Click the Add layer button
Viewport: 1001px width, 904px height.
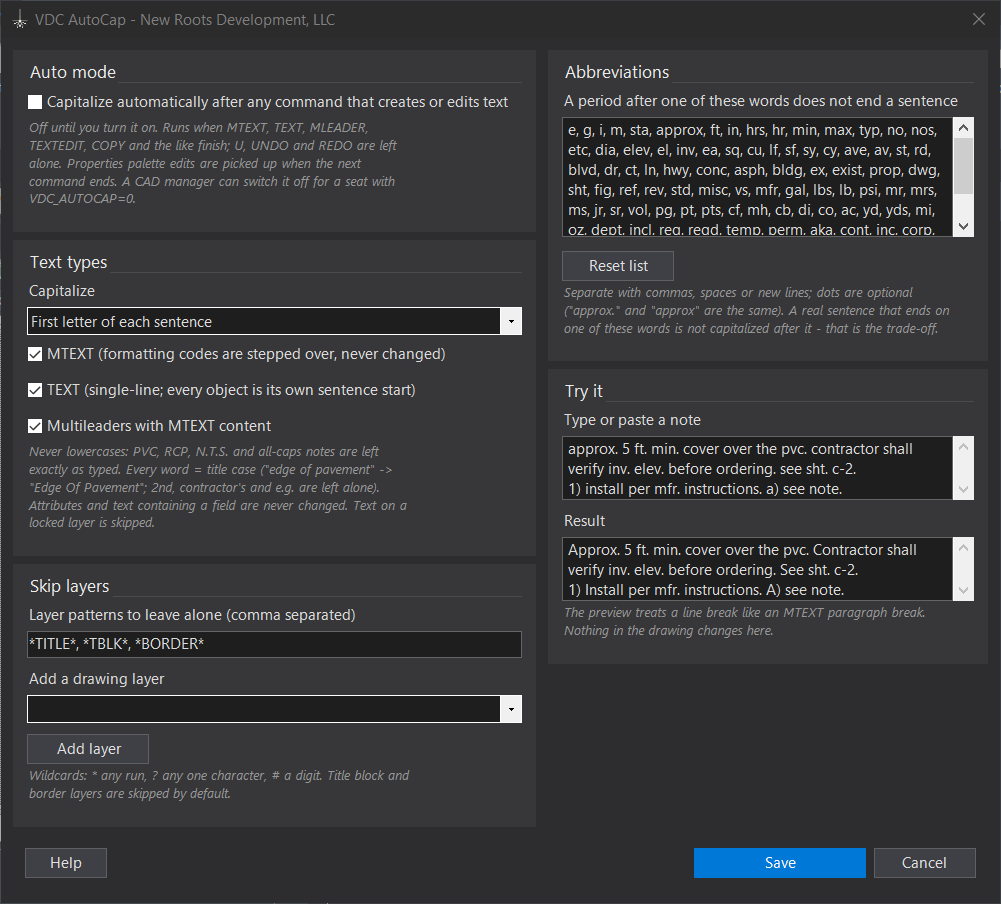88,749
